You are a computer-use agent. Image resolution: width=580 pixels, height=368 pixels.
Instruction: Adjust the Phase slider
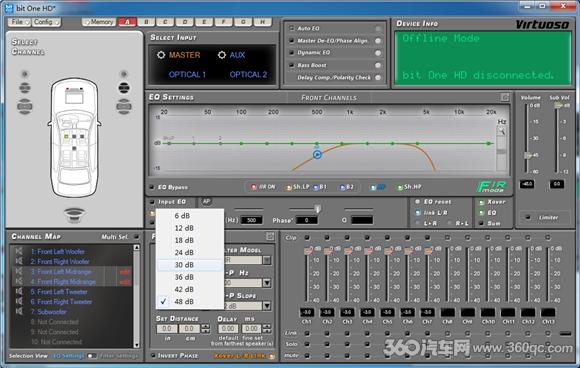[317, 209]
